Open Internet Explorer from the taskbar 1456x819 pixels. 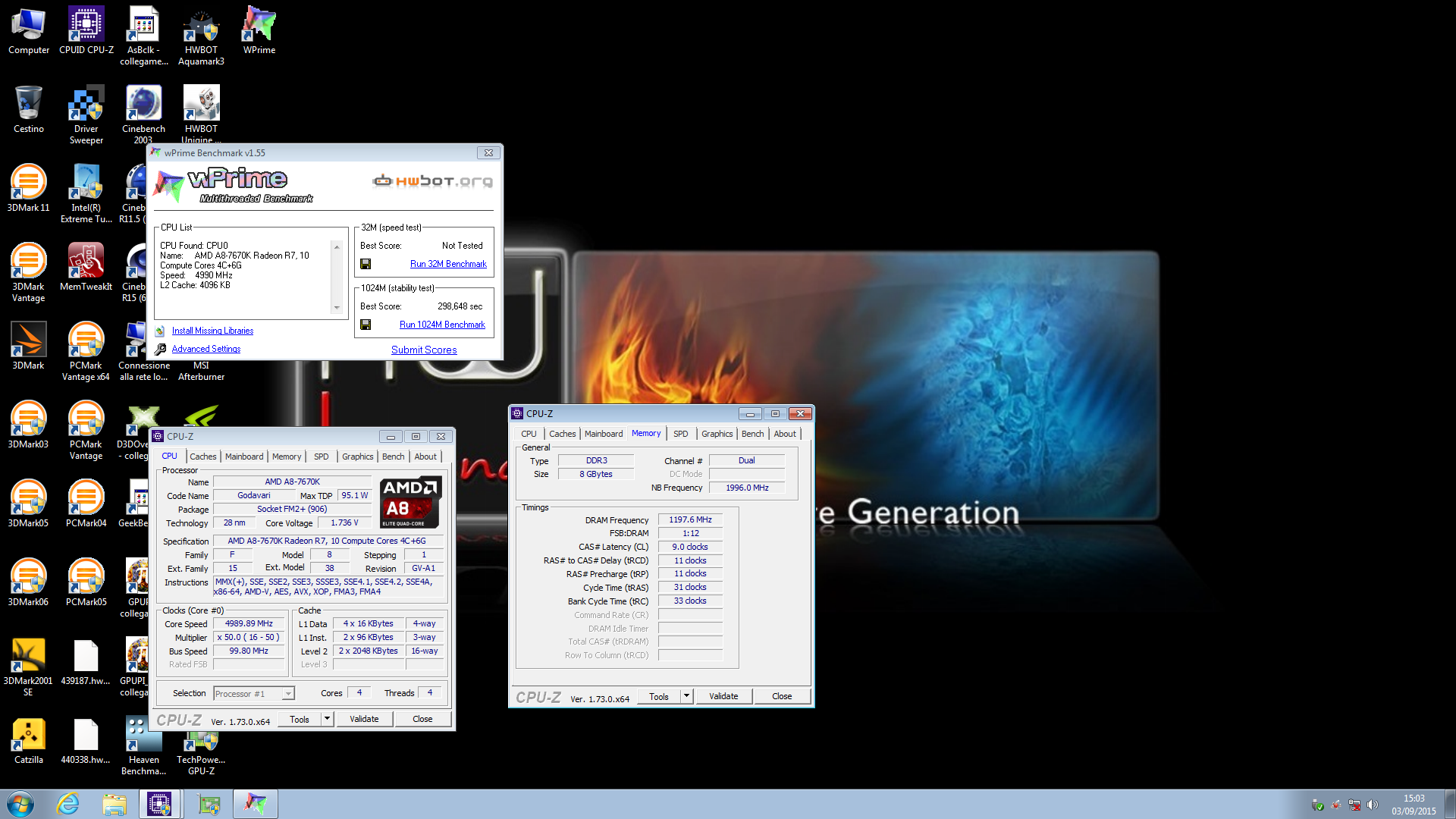[x=68, y=804]
